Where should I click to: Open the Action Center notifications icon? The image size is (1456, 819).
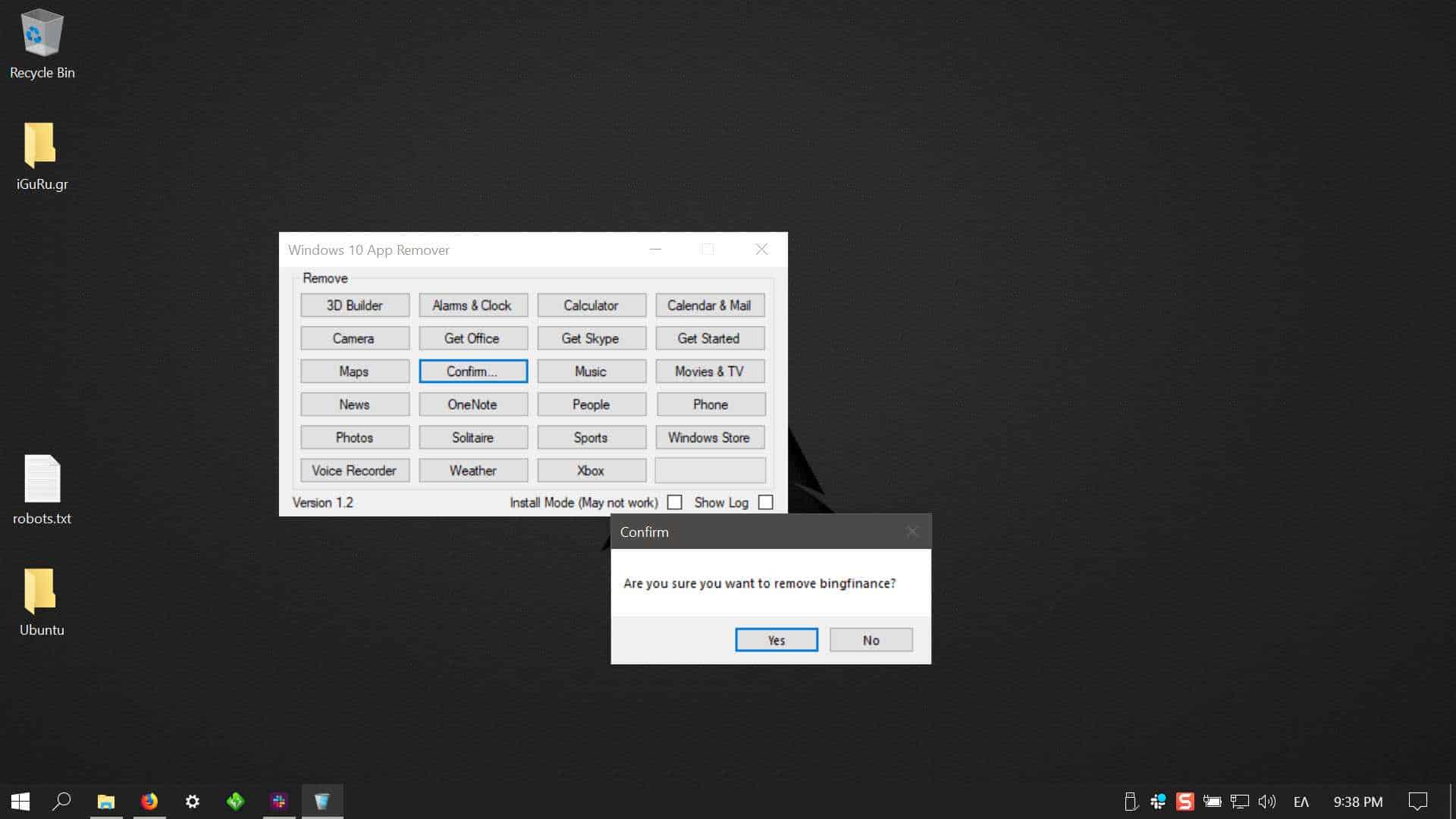click(x=1418, y=802)
